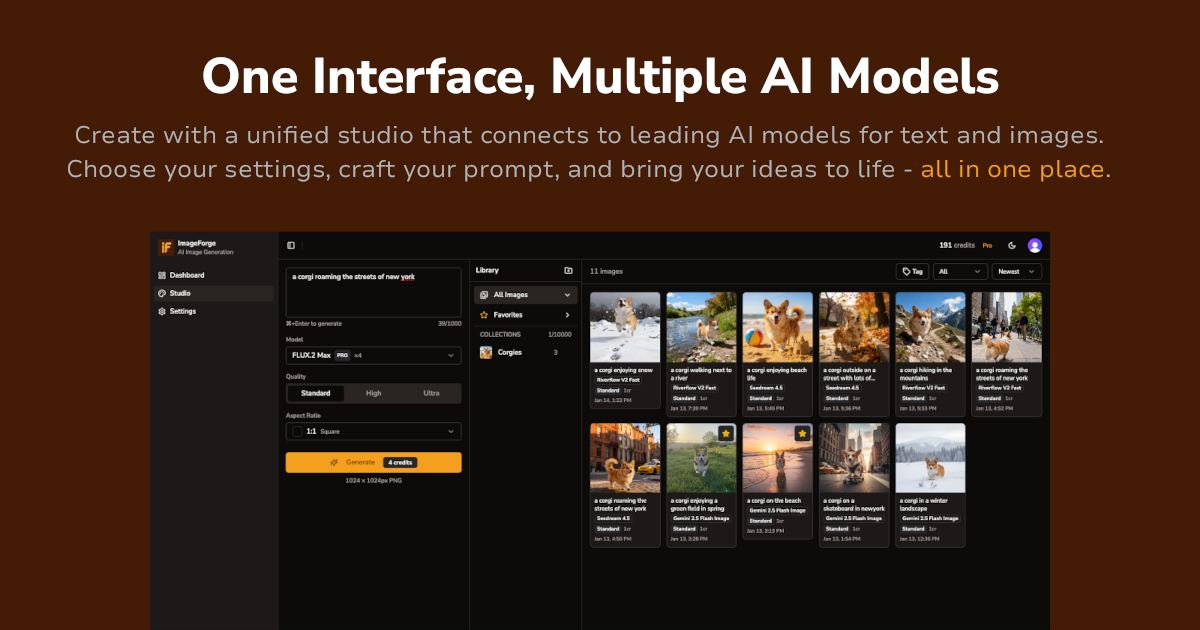Image resolution: width=1200 pixels, height=630 pixels.
Task: Click the Dashboard grid icon
Action: (x=160, y=274)
